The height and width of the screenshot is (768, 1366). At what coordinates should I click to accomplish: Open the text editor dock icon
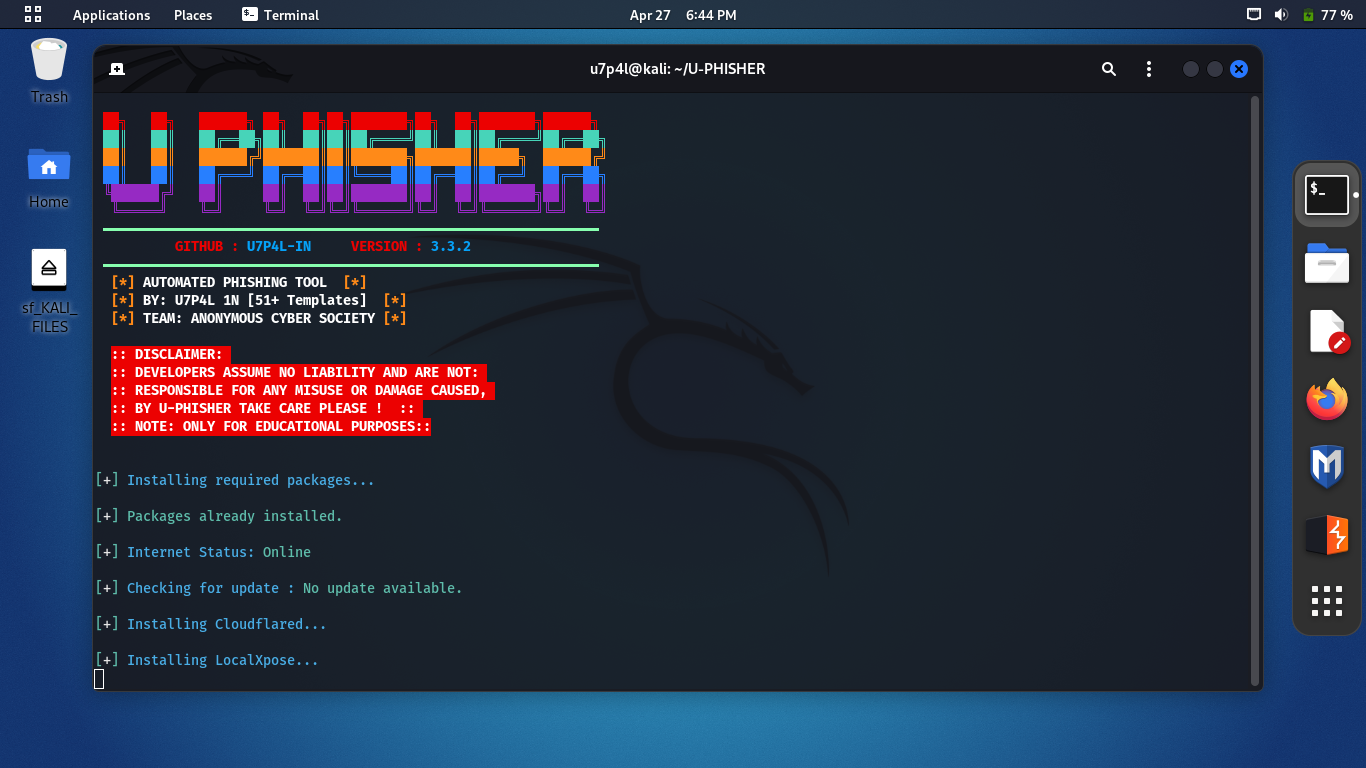pyautogui.click(x=1327, y=333)
